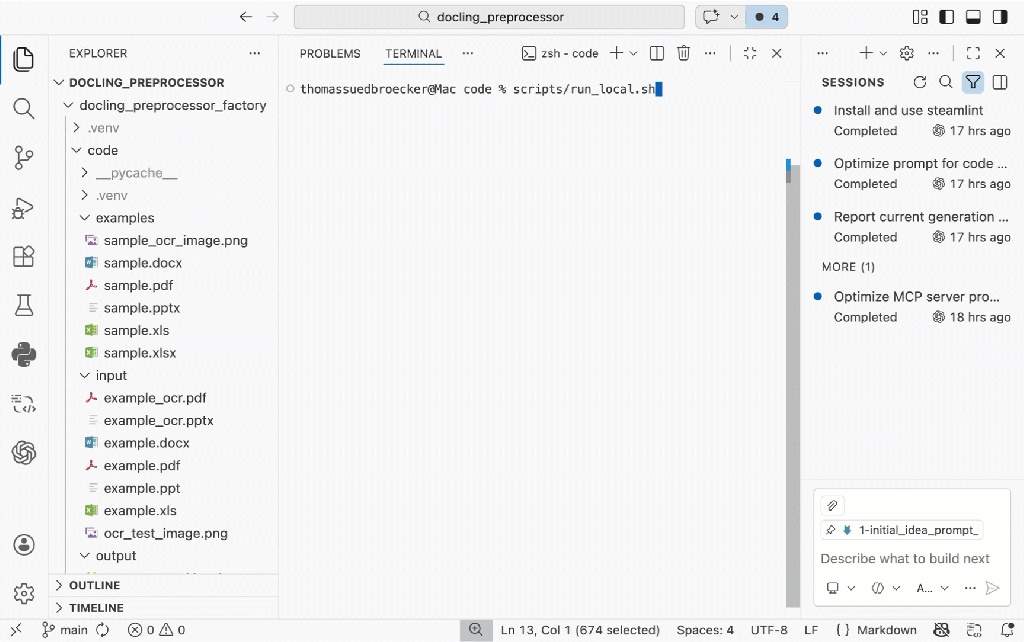Viewport: 1024px width, 642px height.
Task: Switch to the PROBLEMS tab
Action: (330, 54)
